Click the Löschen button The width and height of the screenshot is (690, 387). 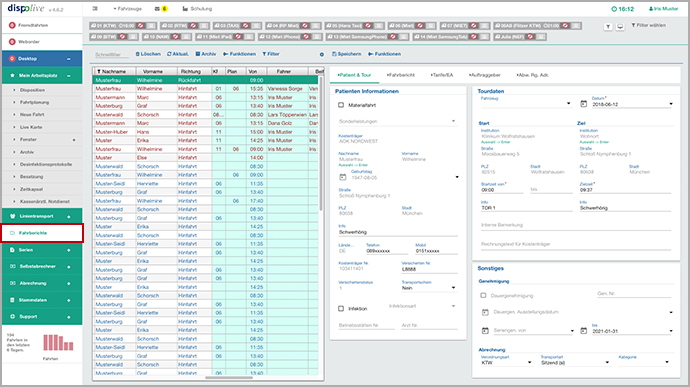[148, 54]
